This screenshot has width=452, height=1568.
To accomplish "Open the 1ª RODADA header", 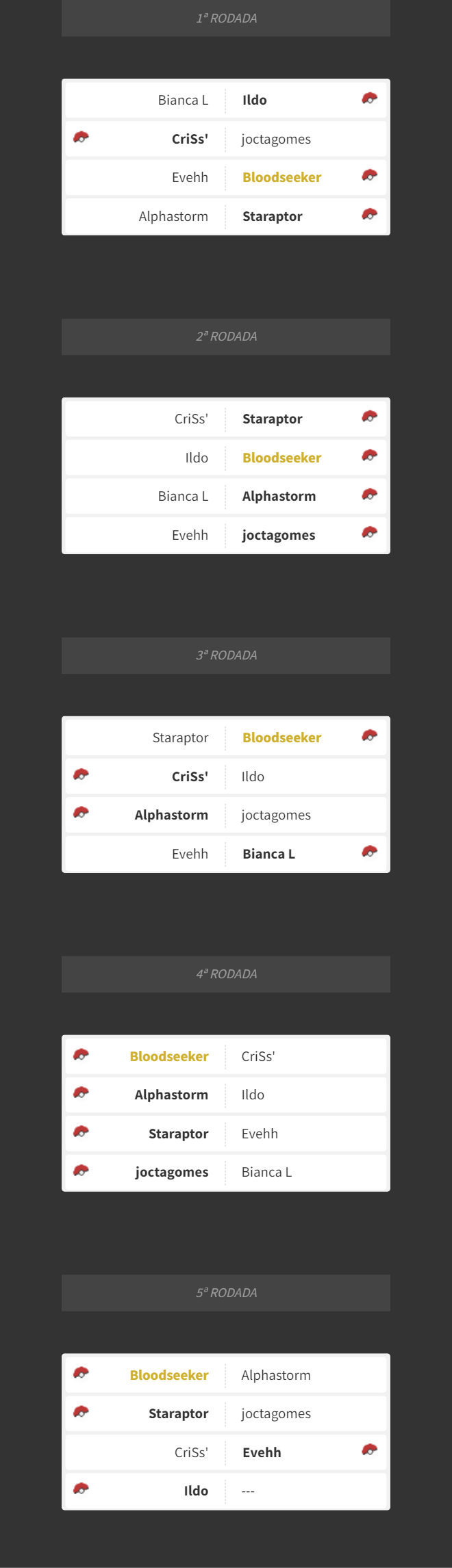I will [x=226, y=18].
